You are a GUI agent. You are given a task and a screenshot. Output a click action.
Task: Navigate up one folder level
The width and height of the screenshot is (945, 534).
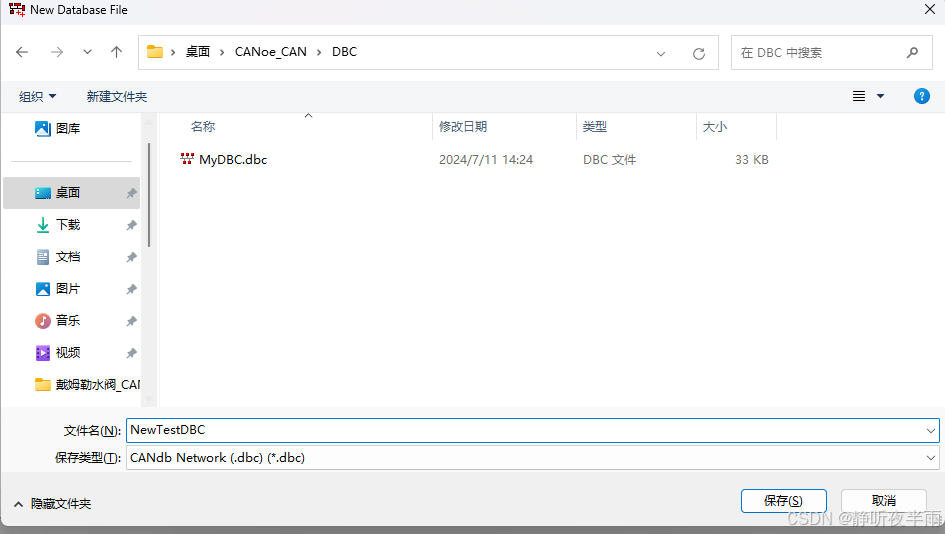[116, 52]
